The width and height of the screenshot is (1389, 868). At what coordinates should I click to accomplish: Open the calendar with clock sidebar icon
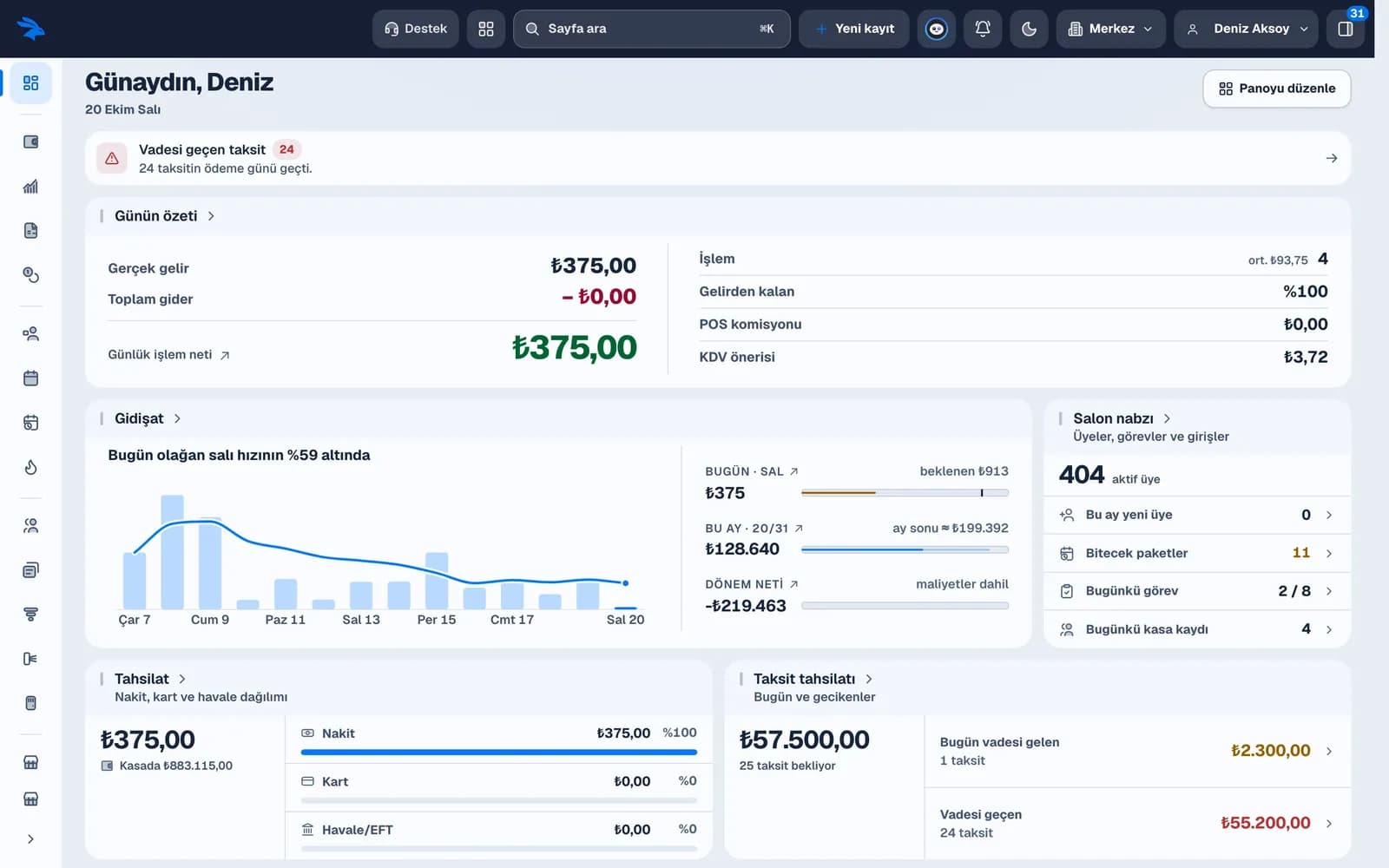[30, 423]
